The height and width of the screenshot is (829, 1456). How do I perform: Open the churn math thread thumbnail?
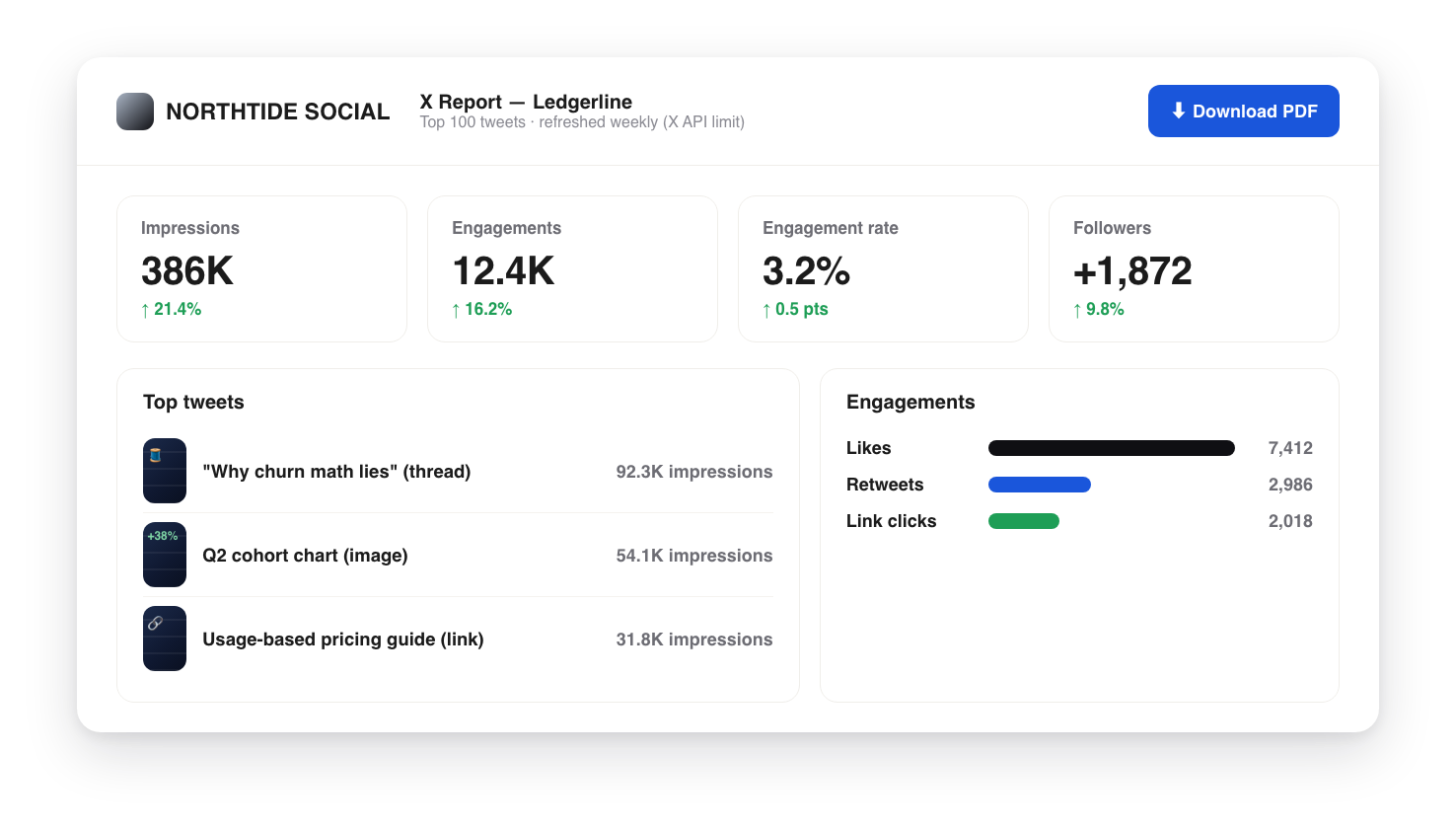tap(165, 471)
